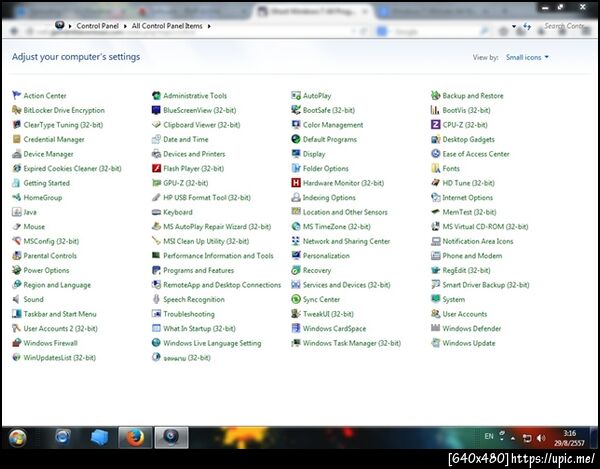This screenshot has width=600, height=469.
Task: Click the Sync Center green icon
Action: click(x=296, y=299)
